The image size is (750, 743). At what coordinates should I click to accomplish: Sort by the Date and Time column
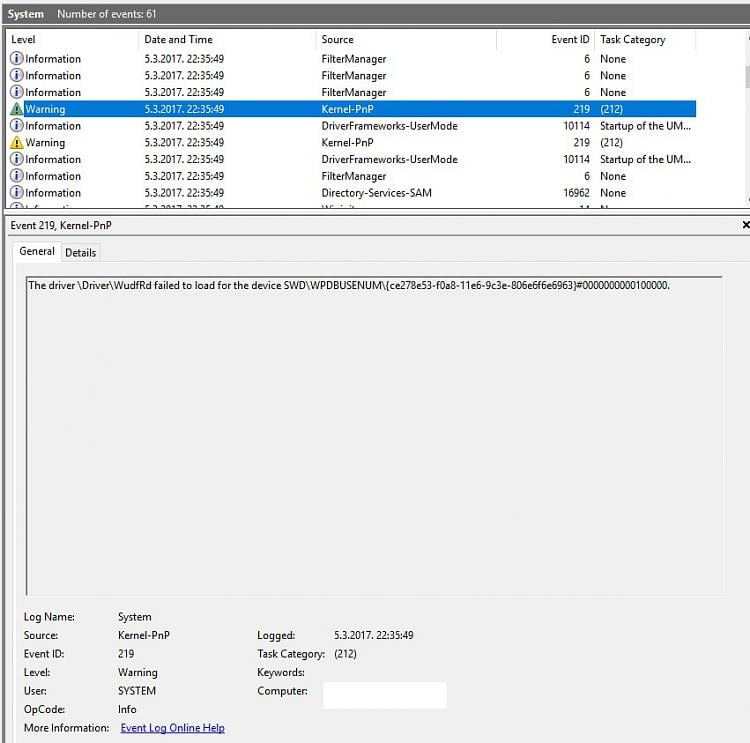click(x=226, y=39)
